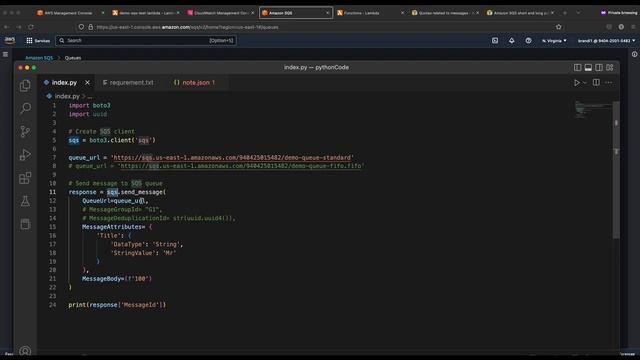640x360 pixels.
Task: Open the Explorer view in VS Code
Action: click(x=25, y=86)
